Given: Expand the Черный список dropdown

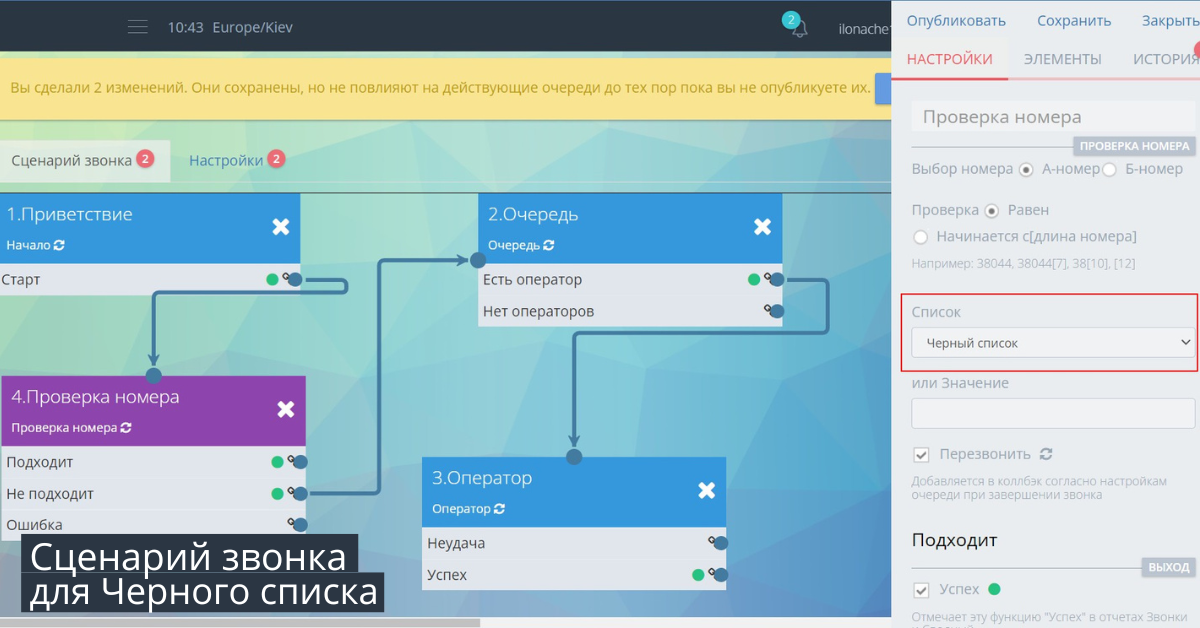Looking at the screenshot, I should tap(1053, 343).
